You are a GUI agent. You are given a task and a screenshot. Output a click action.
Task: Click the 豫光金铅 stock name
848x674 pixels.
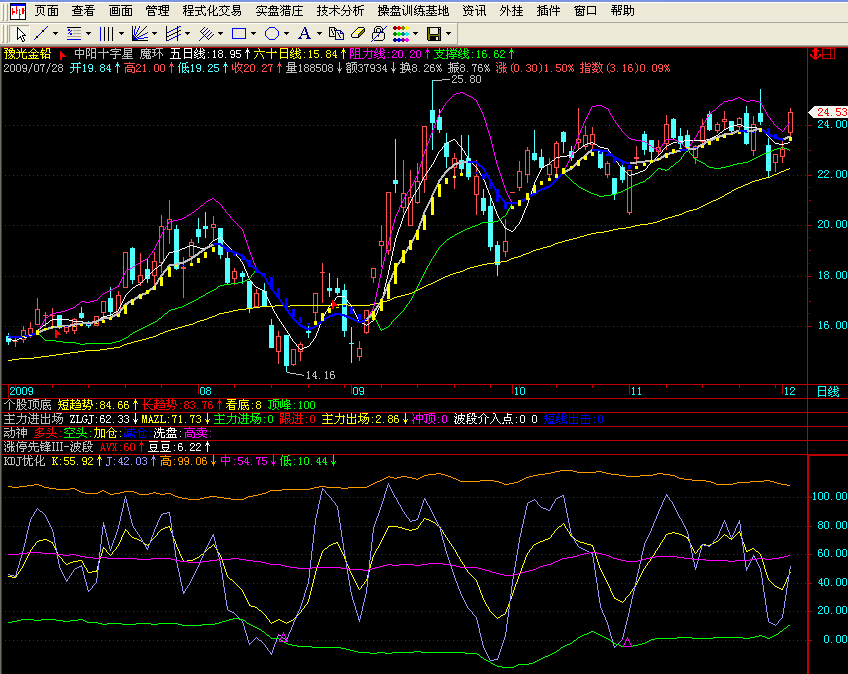click(27, 53)
